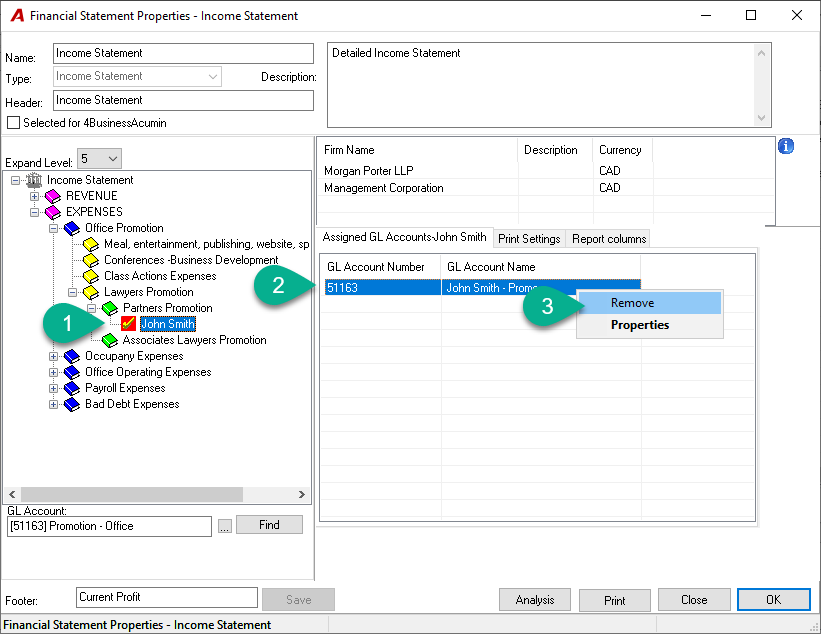Switch to the Print Settings tab
The width and height of the screenshot is (821, 634).
tap(529, 239)
